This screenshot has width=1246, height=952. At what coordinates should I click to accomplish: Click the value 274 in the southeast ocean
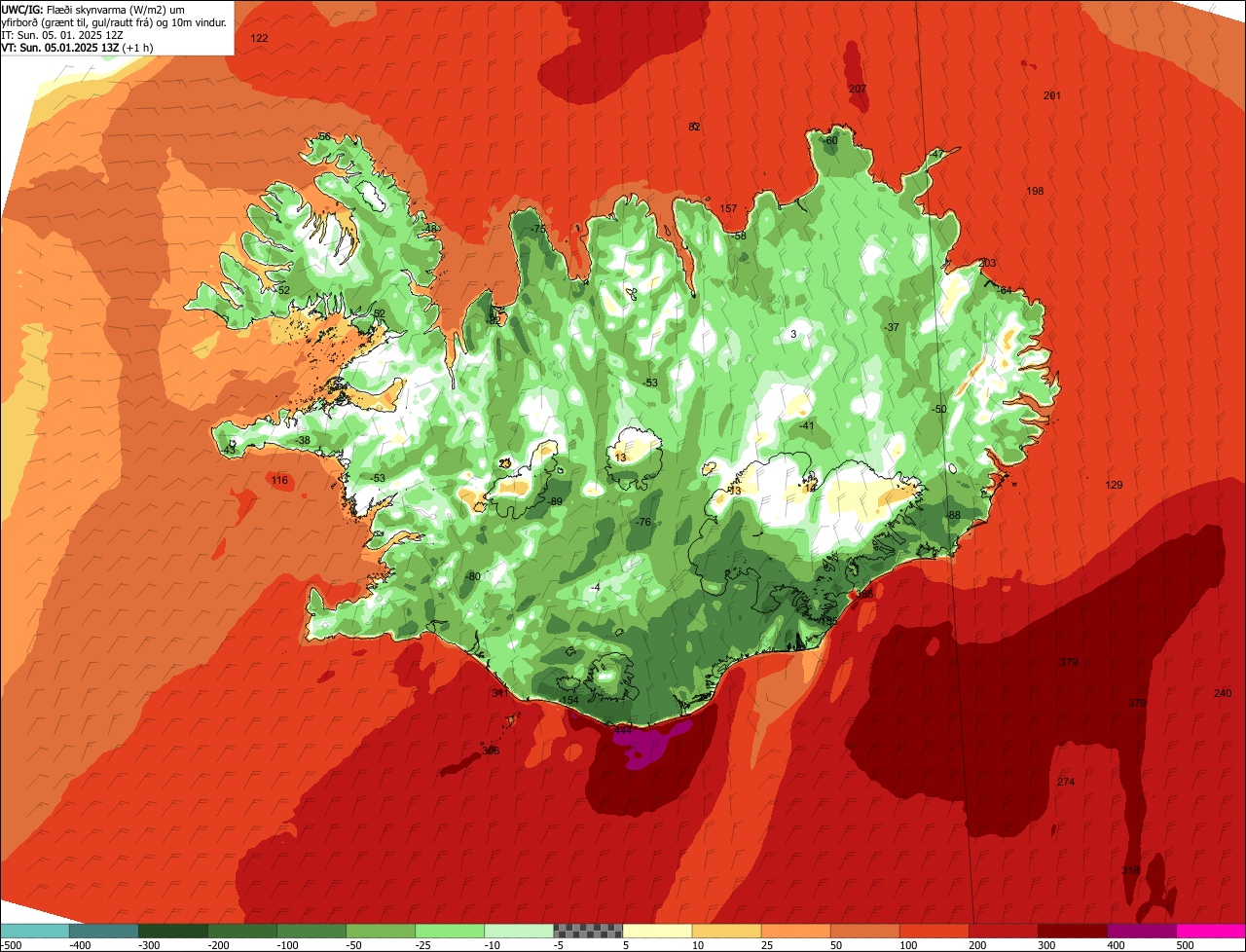1066,782
